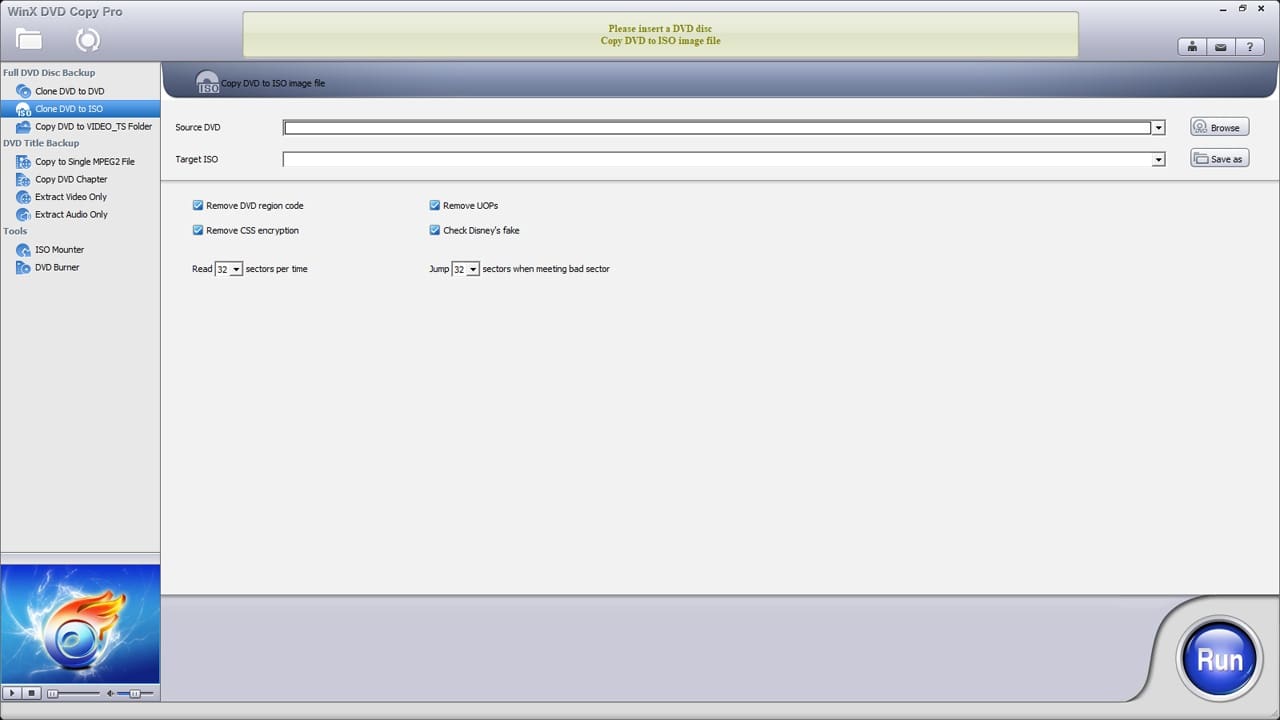Image resolution: width=1280 pixels, height=720 pixels.
Task: Expand the Source DVD dropdown arrow
Action: click(1158, 128)
